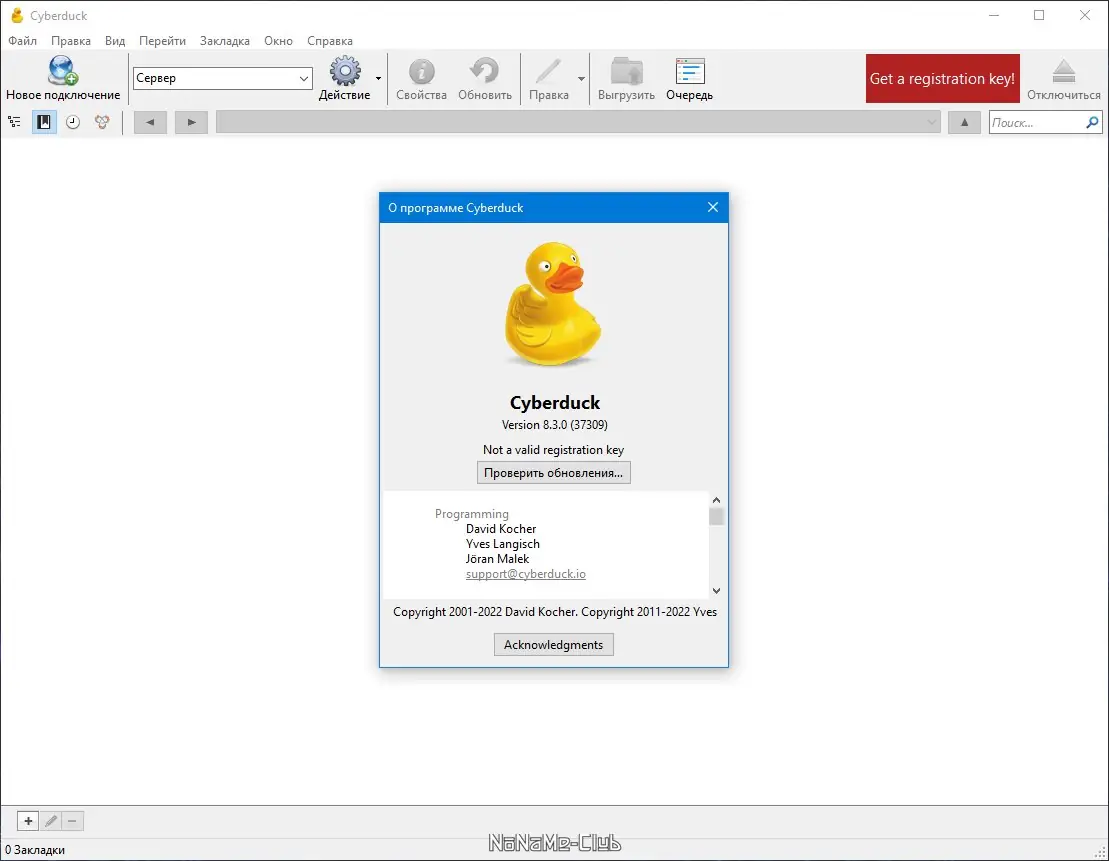Click the 0 Закладки status text

point(35,850)
